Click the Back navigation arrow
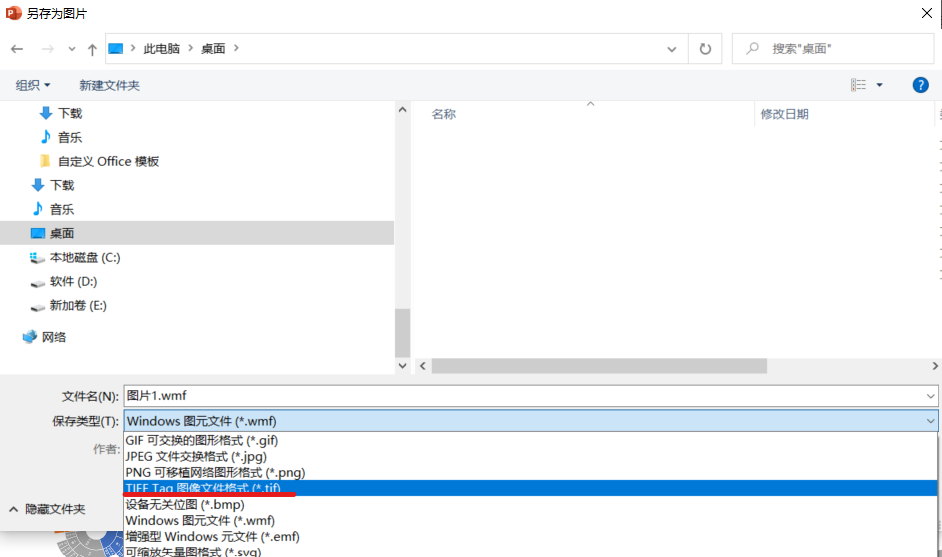 click(17, 49)
